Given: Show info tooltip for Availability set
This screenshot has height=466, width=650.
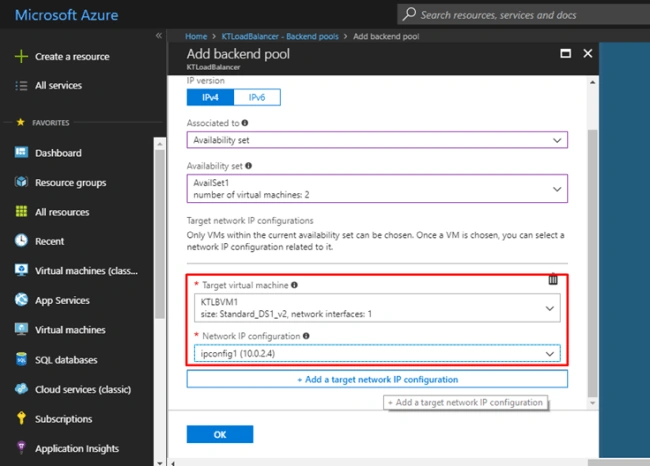Looking at the screenshot, I should (x=248, y=166).
